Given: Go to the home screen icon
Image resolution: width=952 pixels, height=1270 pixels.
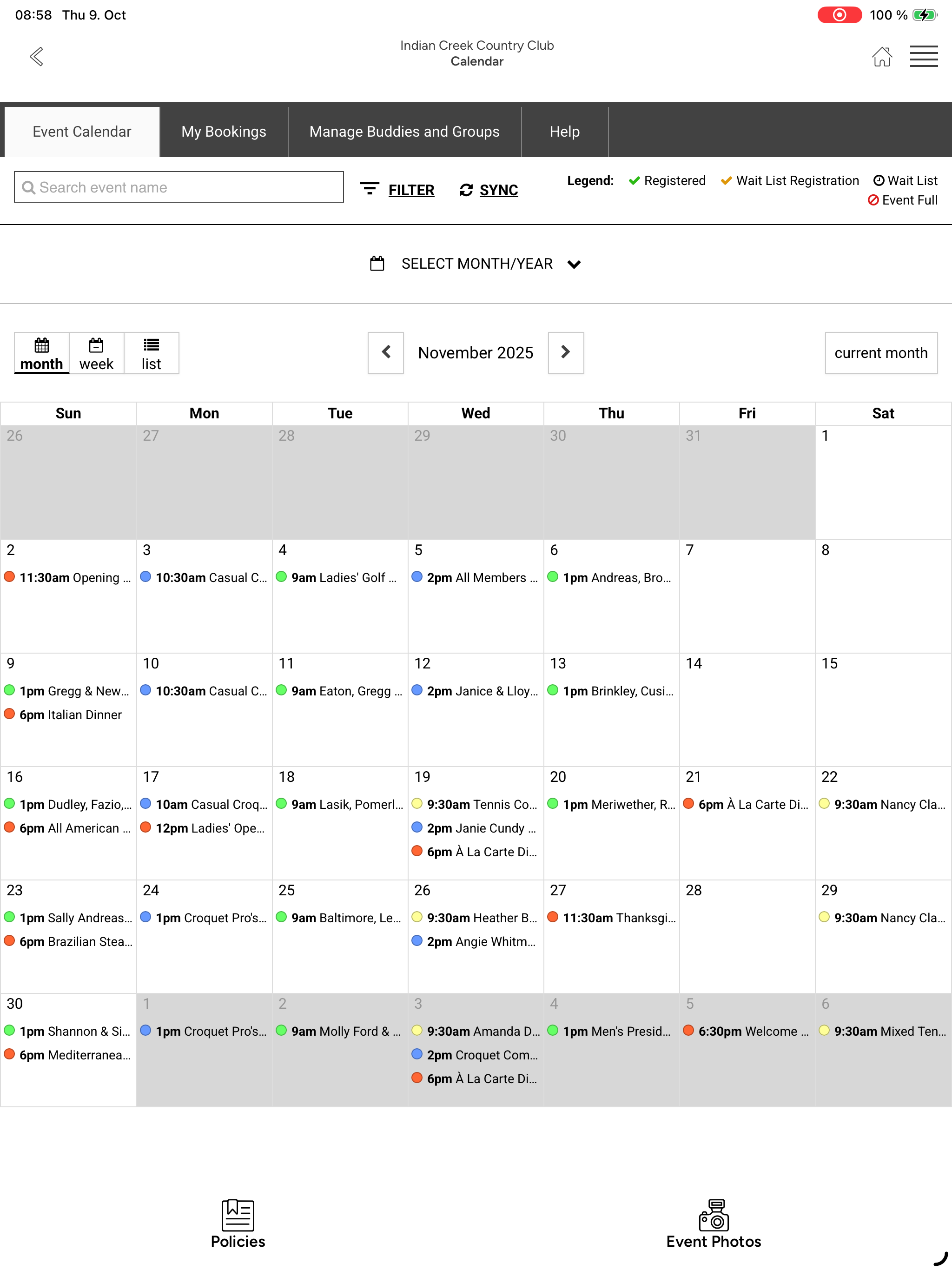Looking at the screenshot, I should coord(882,56).
